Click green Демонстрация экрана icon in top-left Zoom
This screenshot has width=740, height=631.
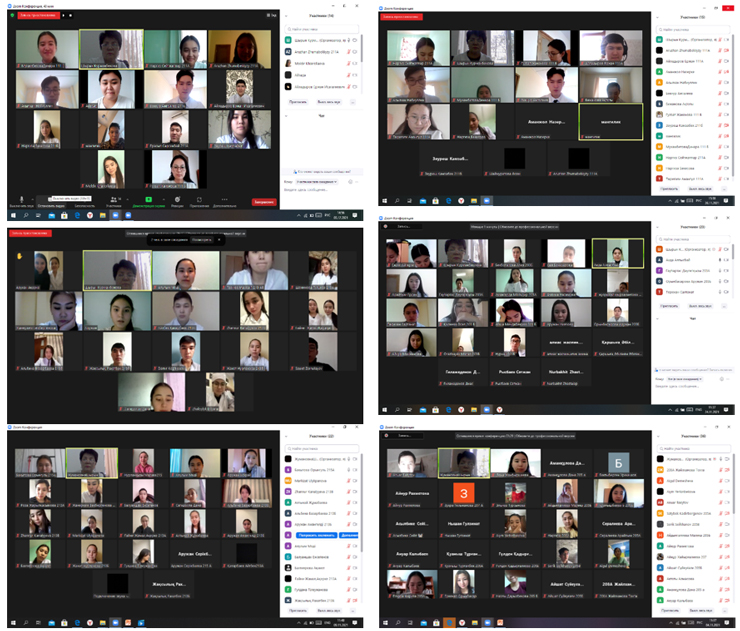tap(148, 199)
